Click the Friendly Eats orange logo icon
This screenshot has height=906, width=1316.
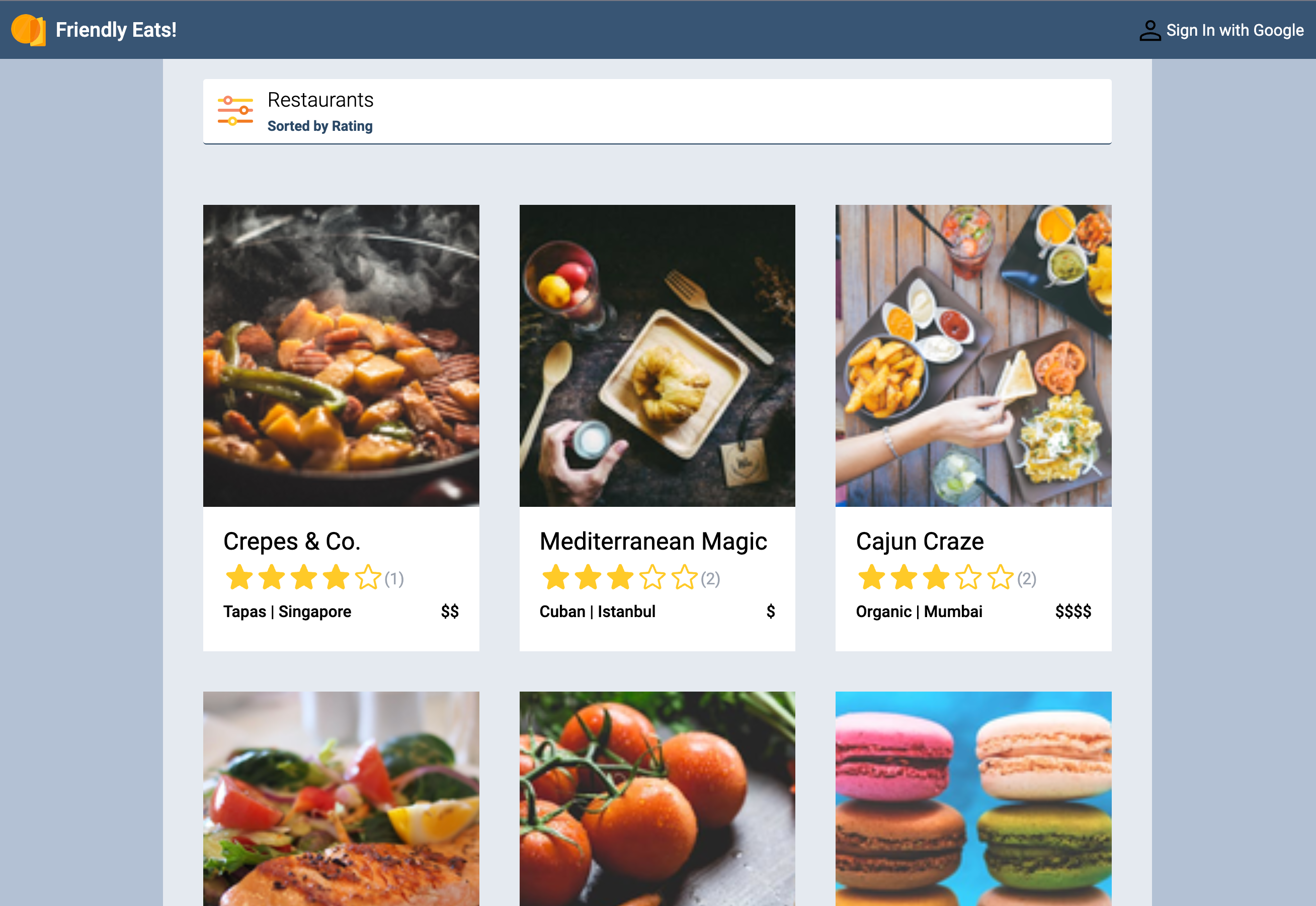tap(28, 30)
